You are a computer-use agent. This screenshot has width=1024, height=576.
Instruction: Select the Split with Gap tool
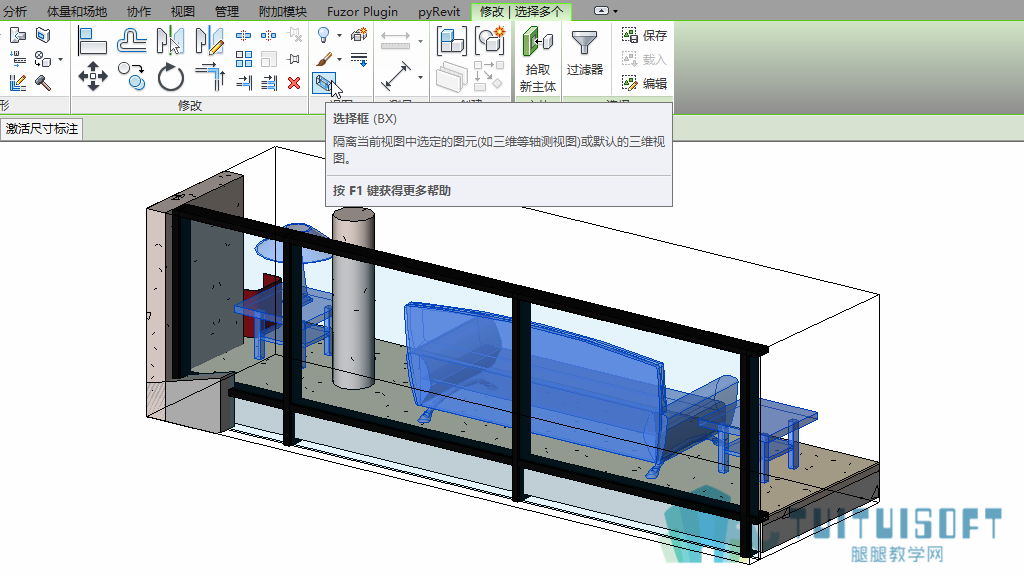coord(268,35)
